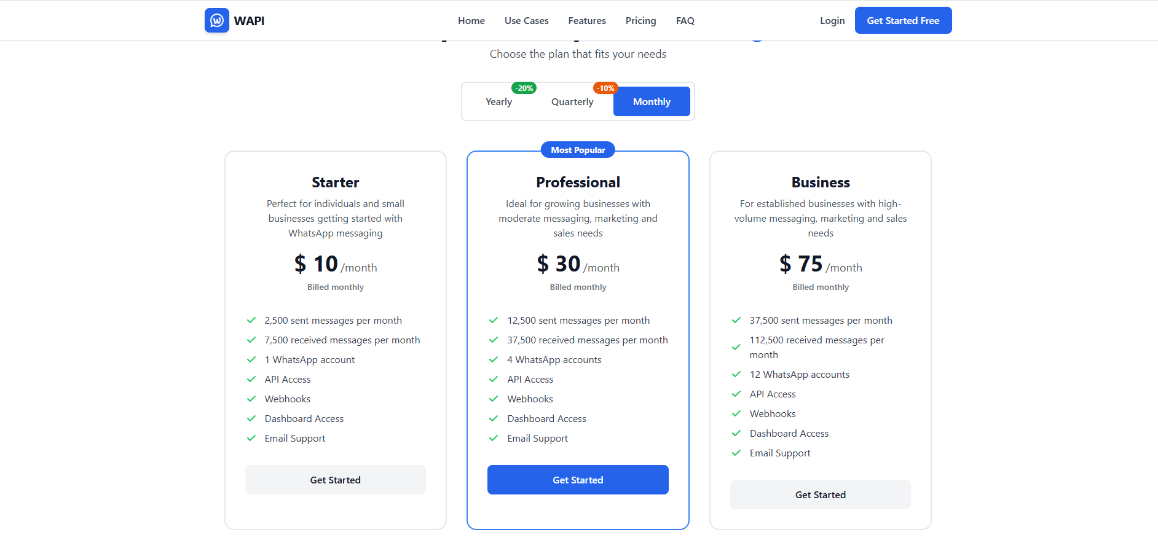Choose Get Started on Business plan
Image resolution: width=1158 pixels, height=543 pixels.
pos(820,494)
